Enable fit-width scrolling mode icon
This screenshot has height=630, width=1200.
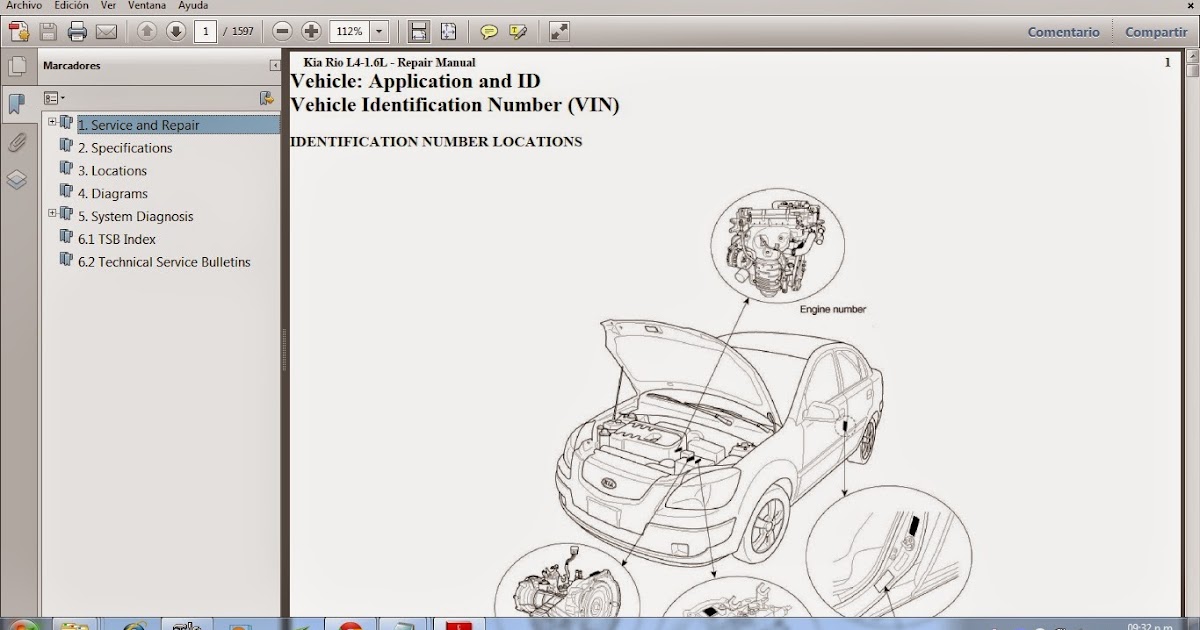[x=419, y=31]
